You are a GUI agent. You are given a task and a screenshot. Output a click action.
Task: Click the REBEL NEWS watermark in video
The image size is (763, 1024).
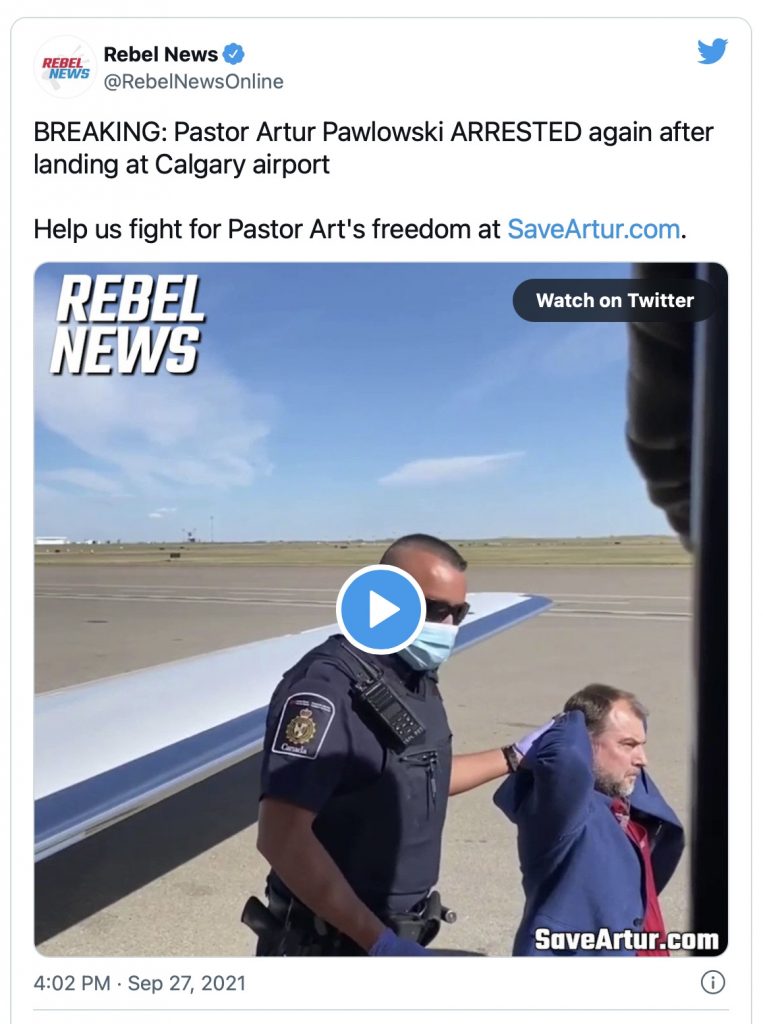coord(127,325)
